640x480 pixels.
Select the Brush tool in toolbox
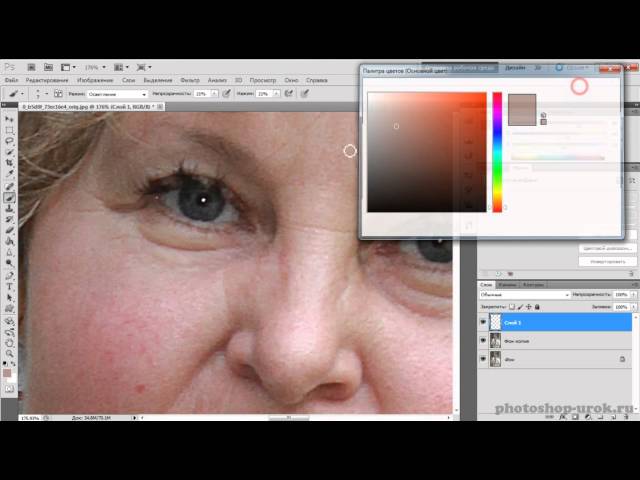tap(9, 198)
